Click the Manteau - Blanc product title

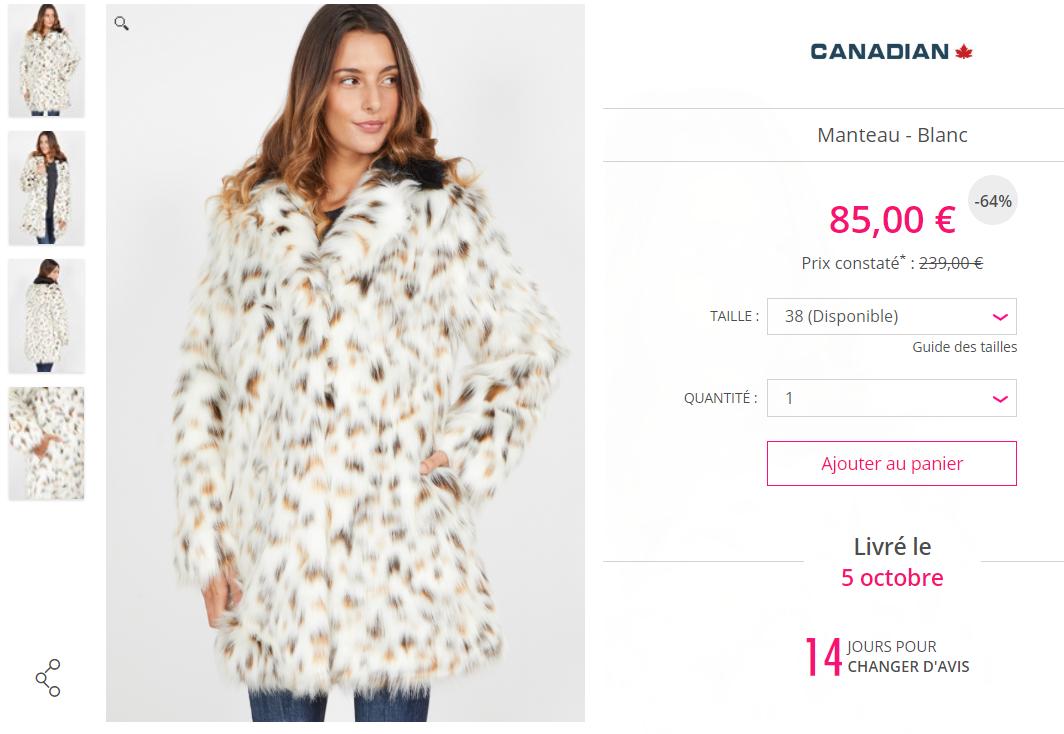[x=892, y=135]
